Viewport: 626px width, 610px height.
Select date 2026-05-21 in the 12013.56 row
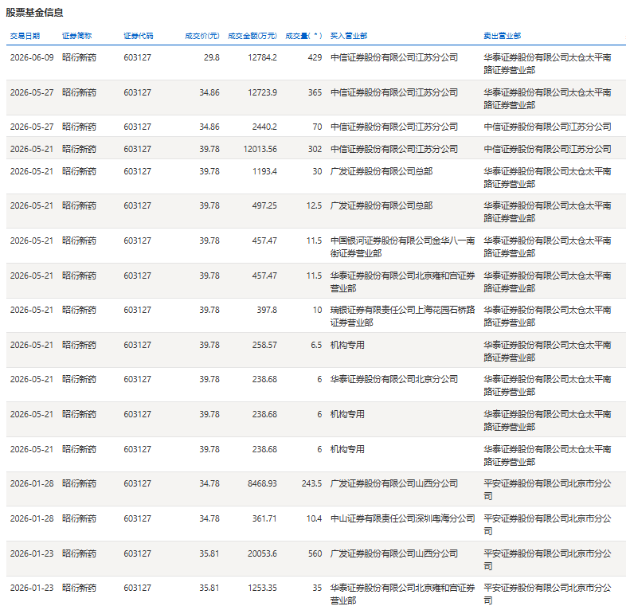(x=32, y=149)
